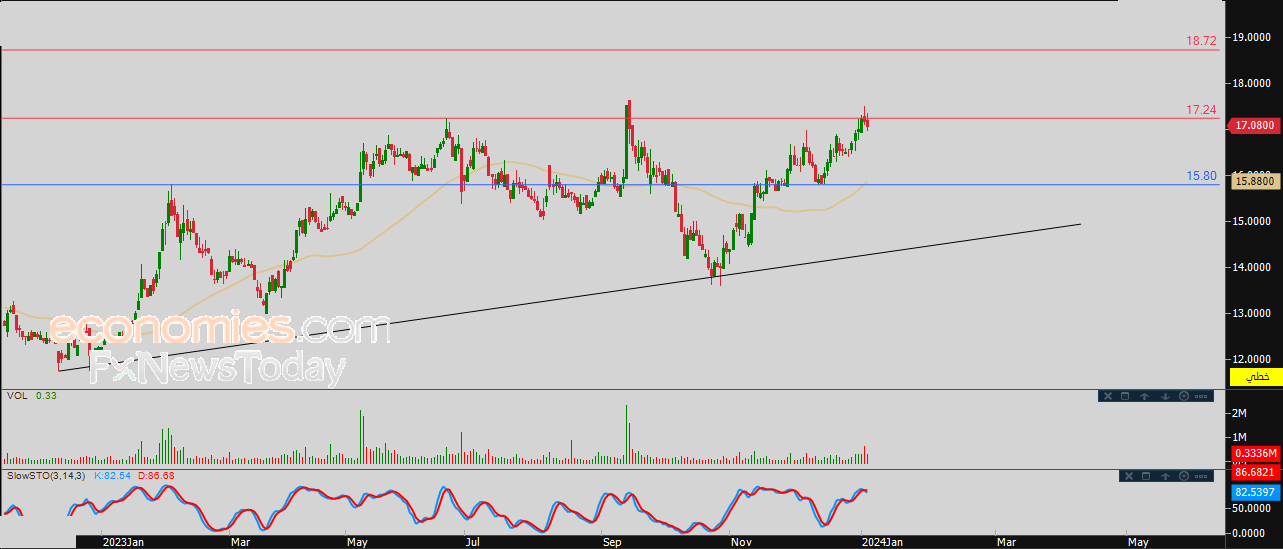Open VOL indicator settings gear
The image size is (1283, 549).
1184,396
